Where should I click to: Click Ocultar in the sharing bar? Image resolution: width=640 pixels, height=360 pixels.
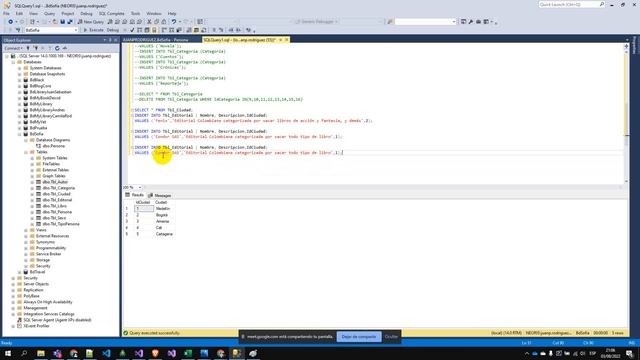[x=391, y=337]
